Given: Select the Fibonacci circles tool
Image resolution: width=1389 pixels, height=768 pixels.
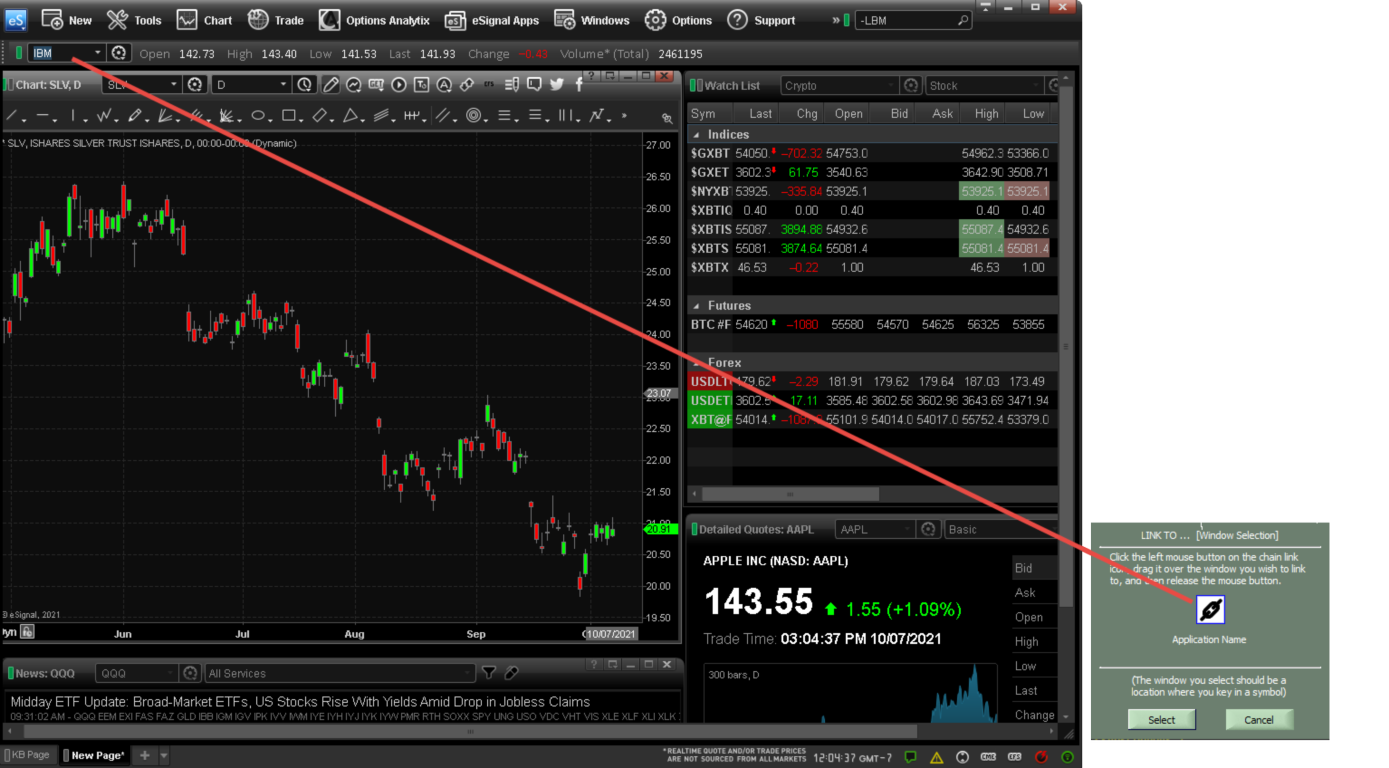Looking at the screenshot, I should point(474,115).
